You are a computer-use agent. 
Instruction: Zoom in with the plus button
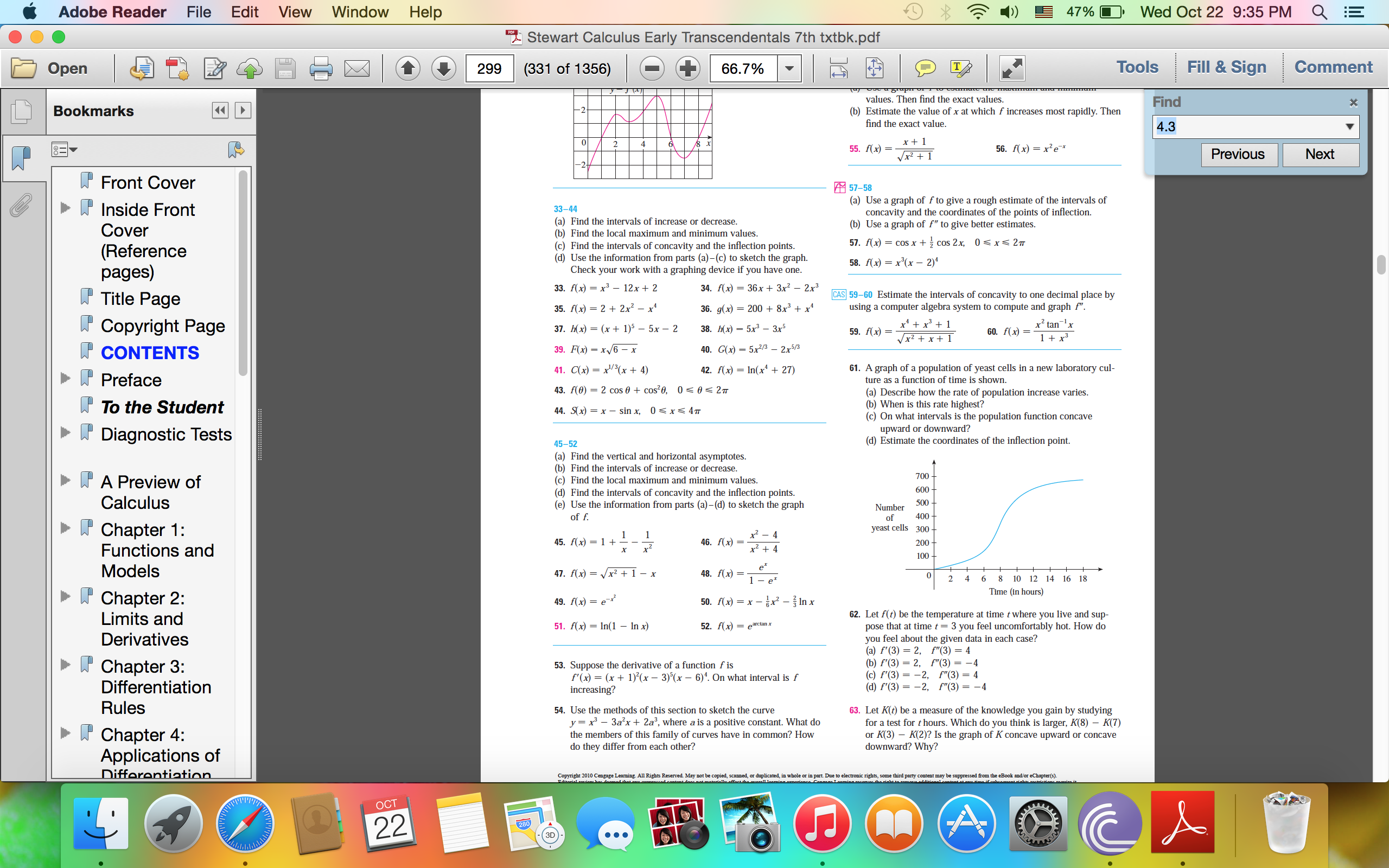click(687, 68)
